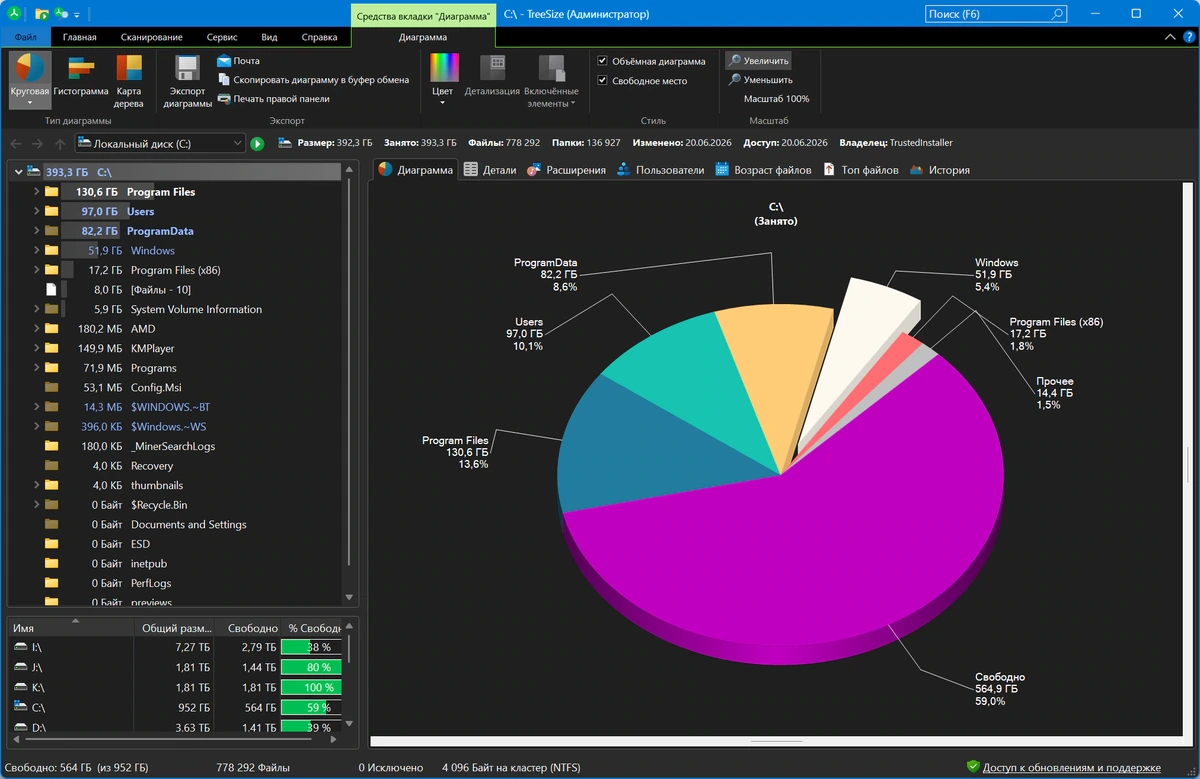
Task: Open the Возраст файлов tab
Action: pos(763,170)
